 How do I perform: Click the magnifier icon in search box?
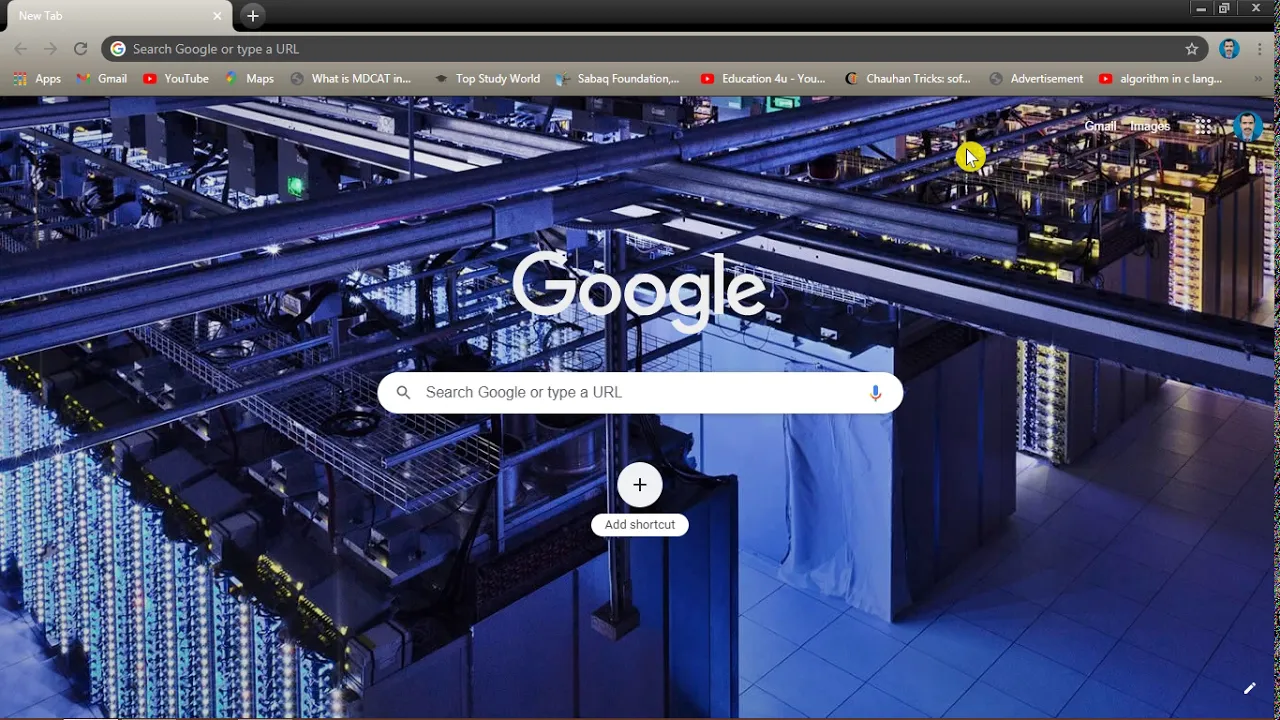pyautogui.click(x=403, y=393)
